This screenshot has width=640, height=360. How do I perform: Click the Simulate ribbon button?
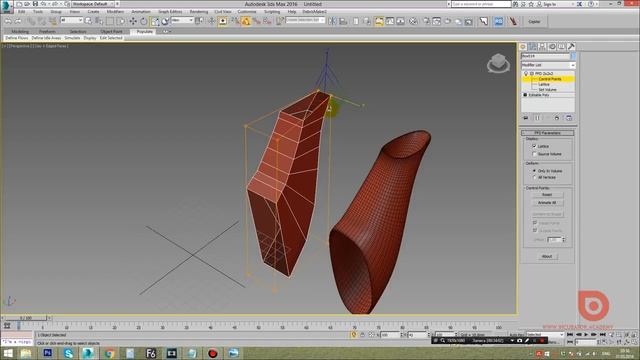click(x=72, y=38)
